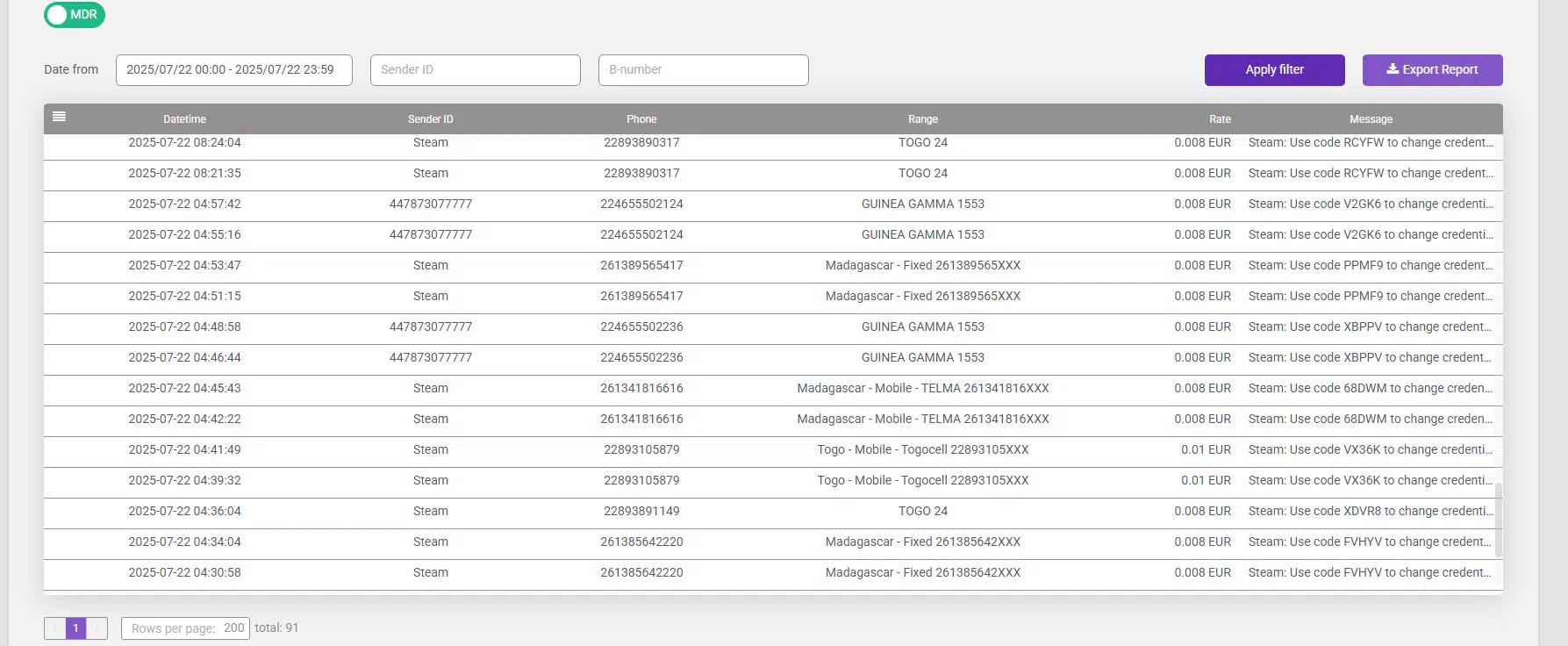Select the 2025-07-22 04:42:22 row's 68DWM message

(x=1370, y=419)
